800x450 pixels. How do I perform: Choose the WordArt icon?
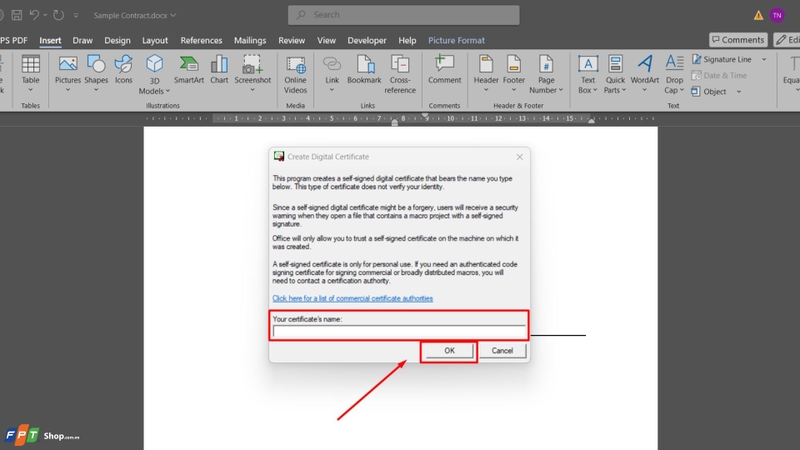click(x=644, y=74)
